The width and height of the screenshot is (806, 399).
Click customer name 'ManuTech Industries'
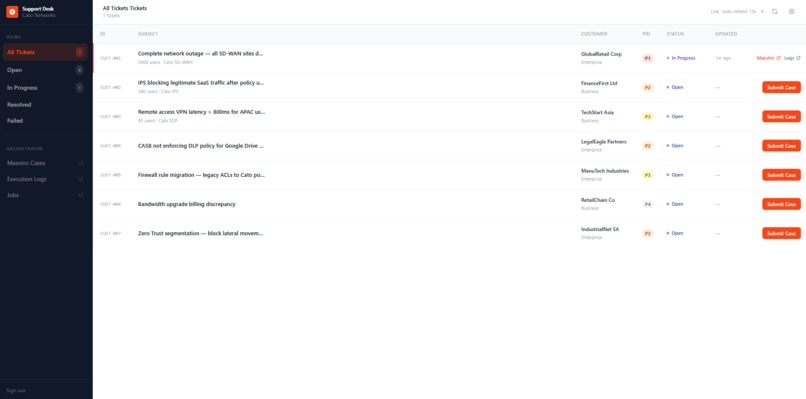coord(605,171)
